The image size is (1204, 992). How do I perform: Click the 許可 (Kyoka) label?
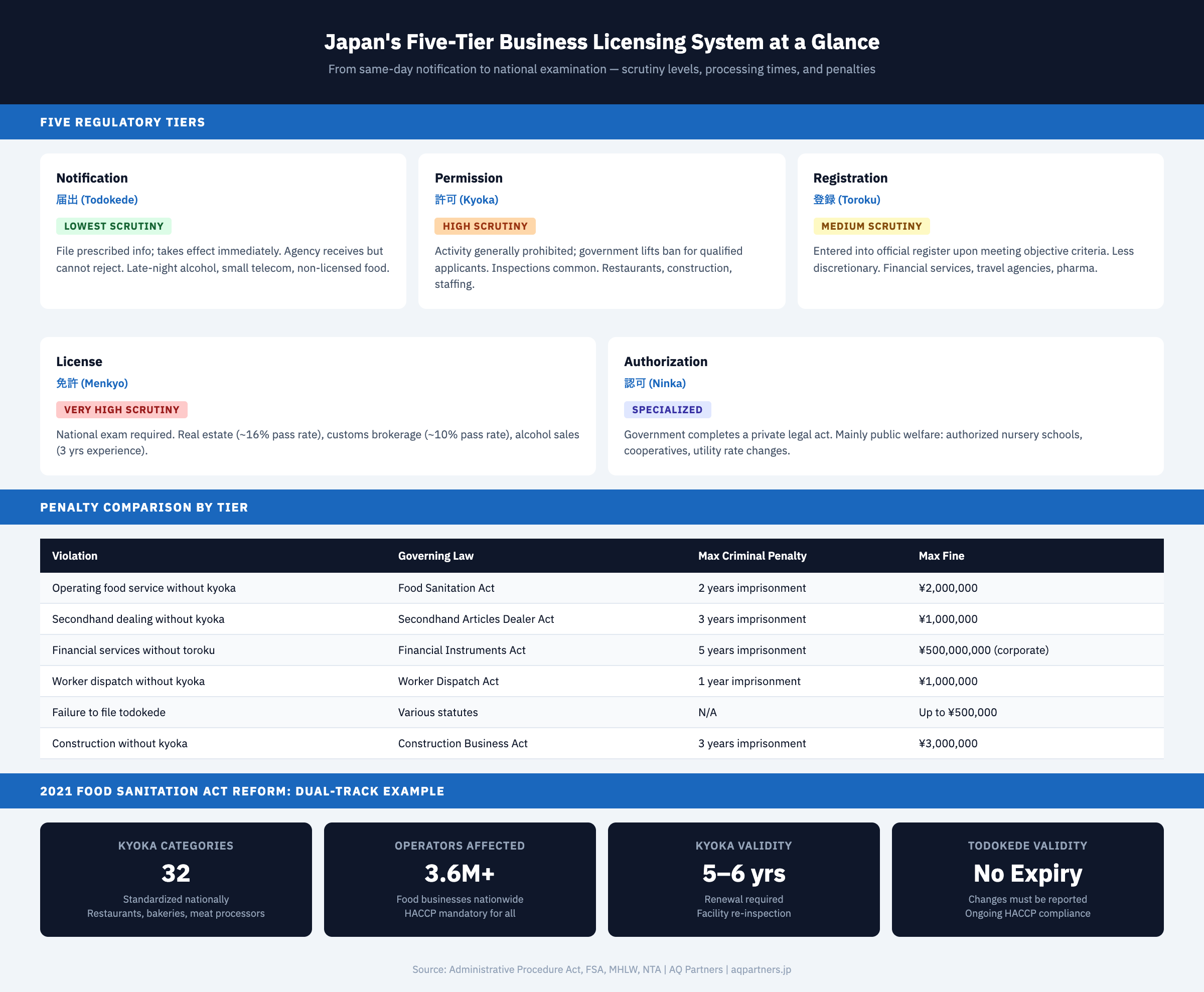[466, 200]
